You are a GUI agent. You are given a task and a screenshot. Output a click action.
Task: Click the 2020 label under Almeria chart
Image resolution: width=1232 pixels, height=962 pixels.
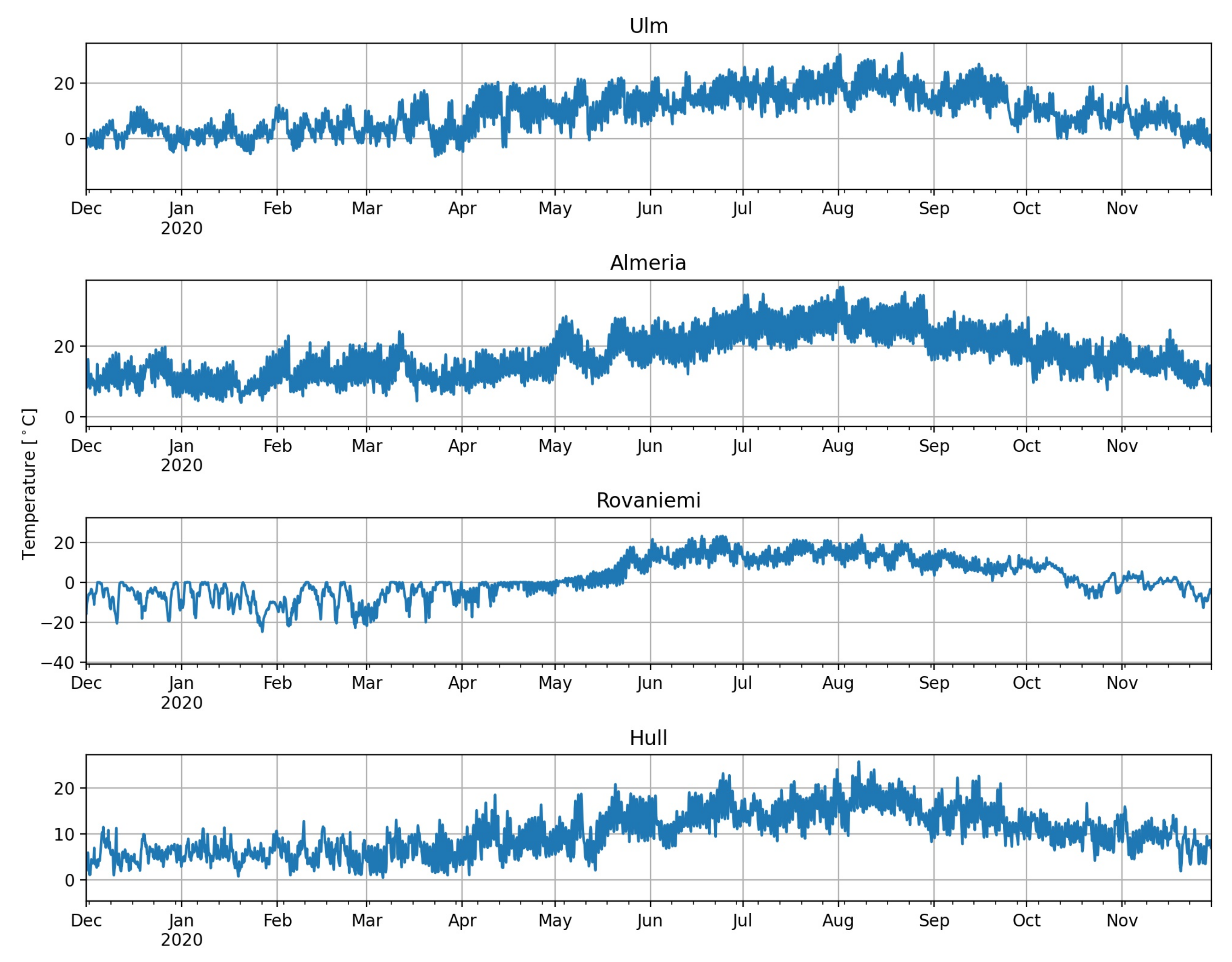point(181,465)
